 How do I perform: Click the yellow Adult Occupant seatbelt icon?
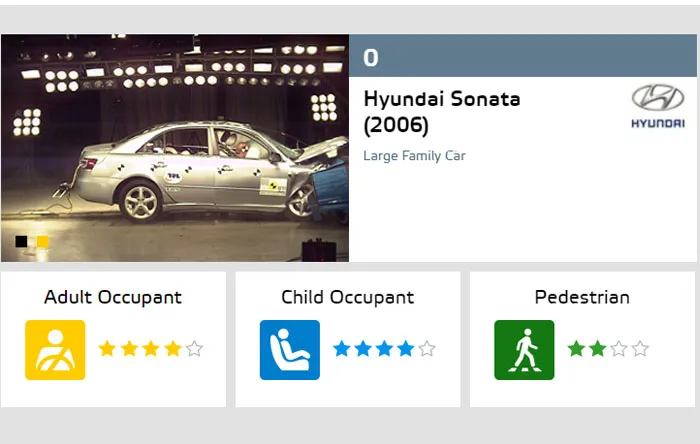[x=55, y=349]
